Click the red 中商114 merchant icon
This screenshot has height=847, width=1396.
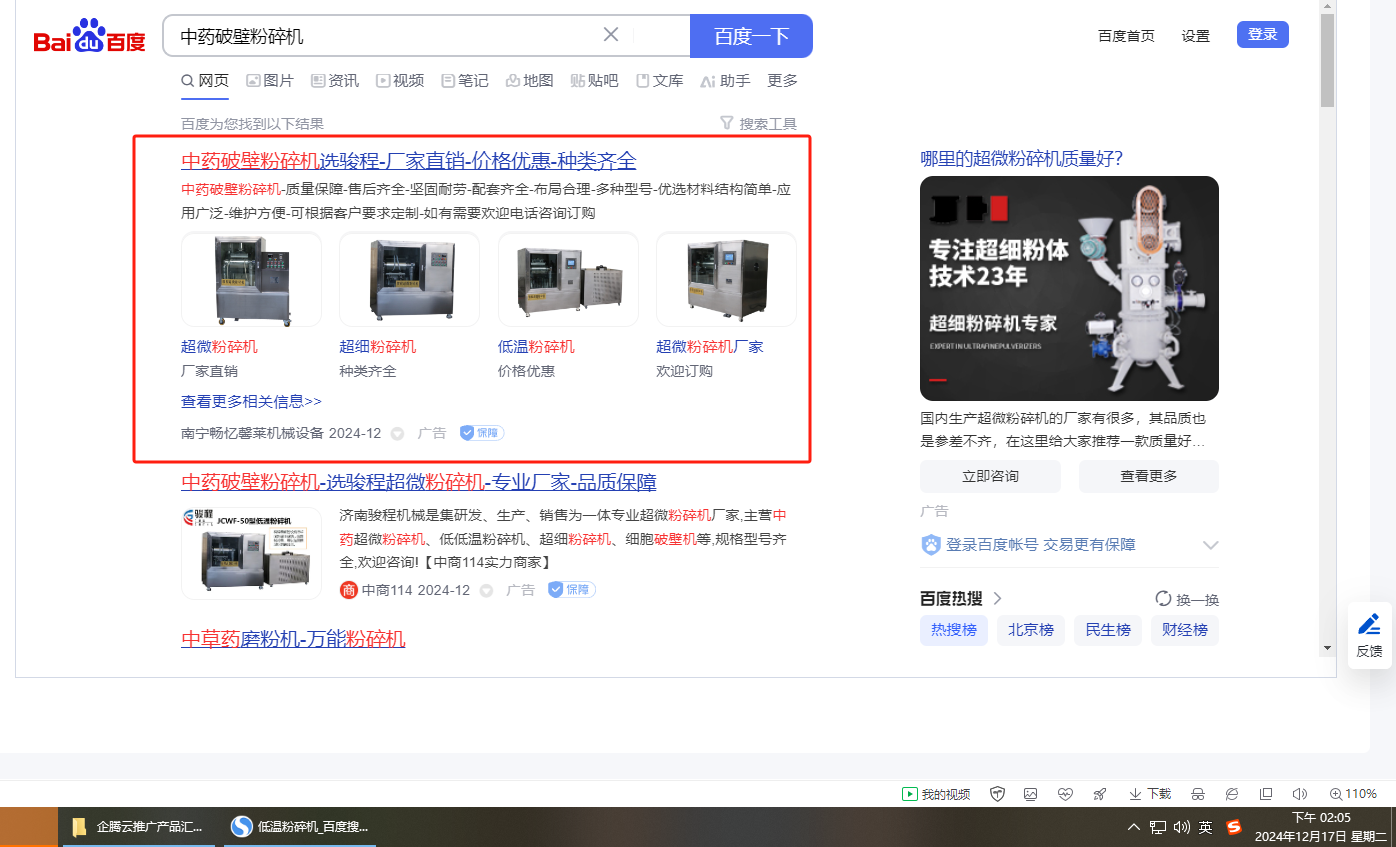point(349,590)
